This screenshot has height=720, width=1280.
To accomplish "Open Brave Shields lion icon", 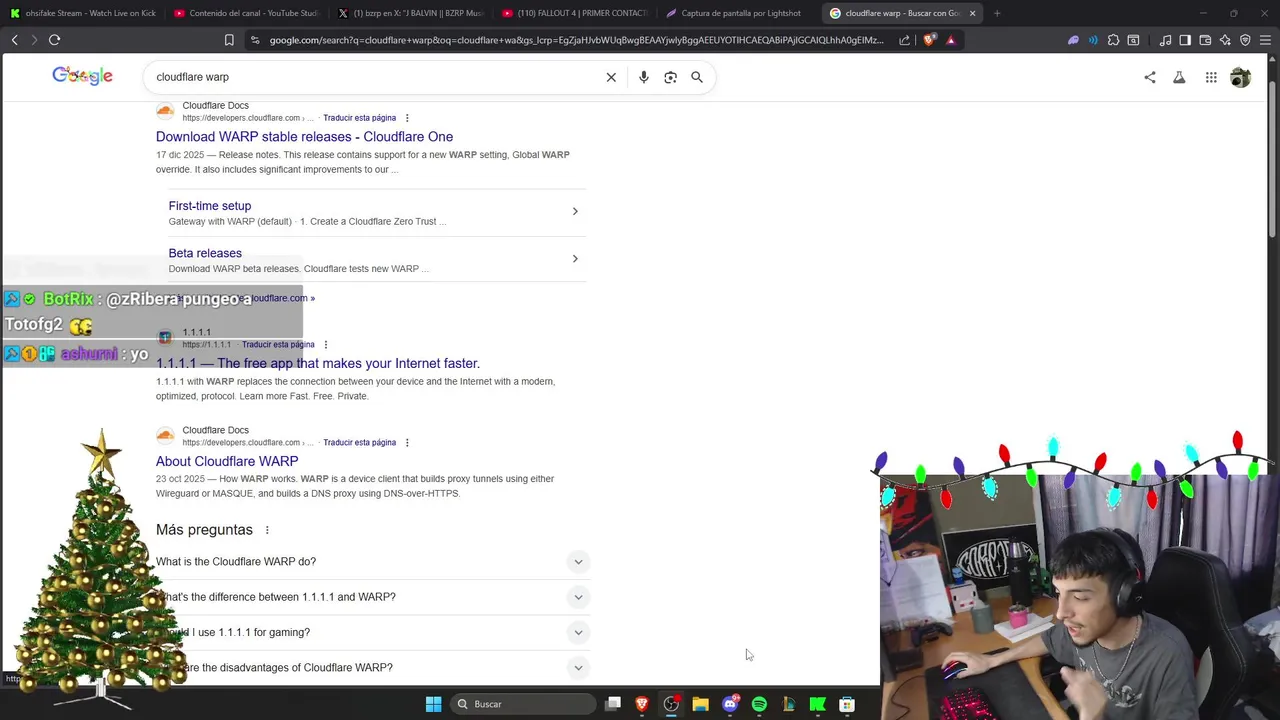I will (x=929, y=40).
